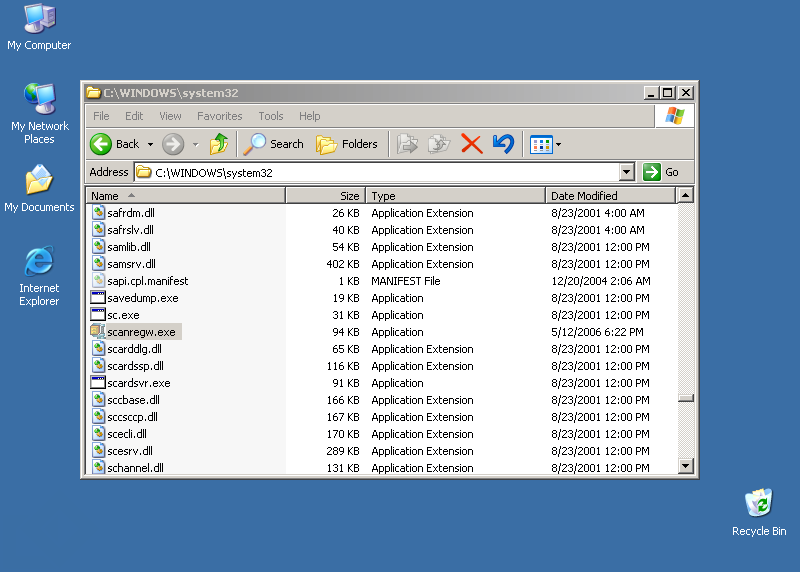The width and height of the screenshot is (800, 572).
Task: Select the My Computer desktop icon
Action: point(39,19)
